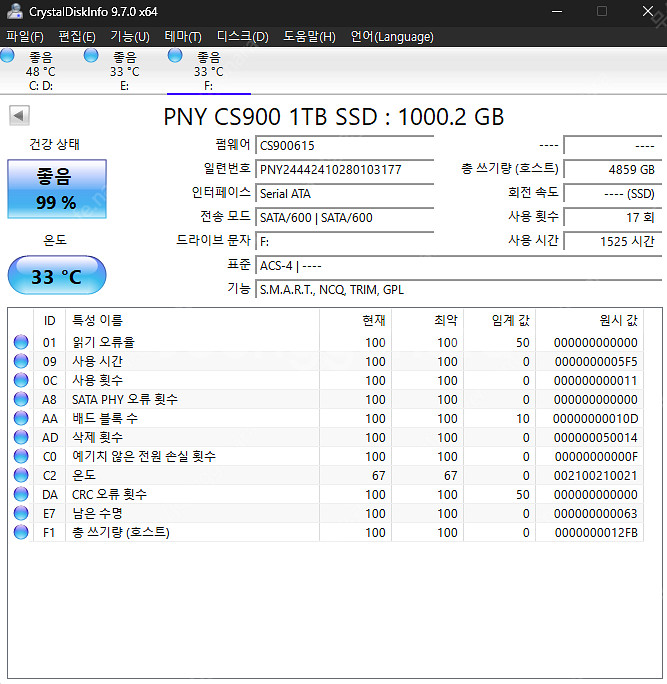This screenshot has width=667, height=684.
Task: Click the status orb for 0C 사용 횟수
Action: (x=21, y=380)
